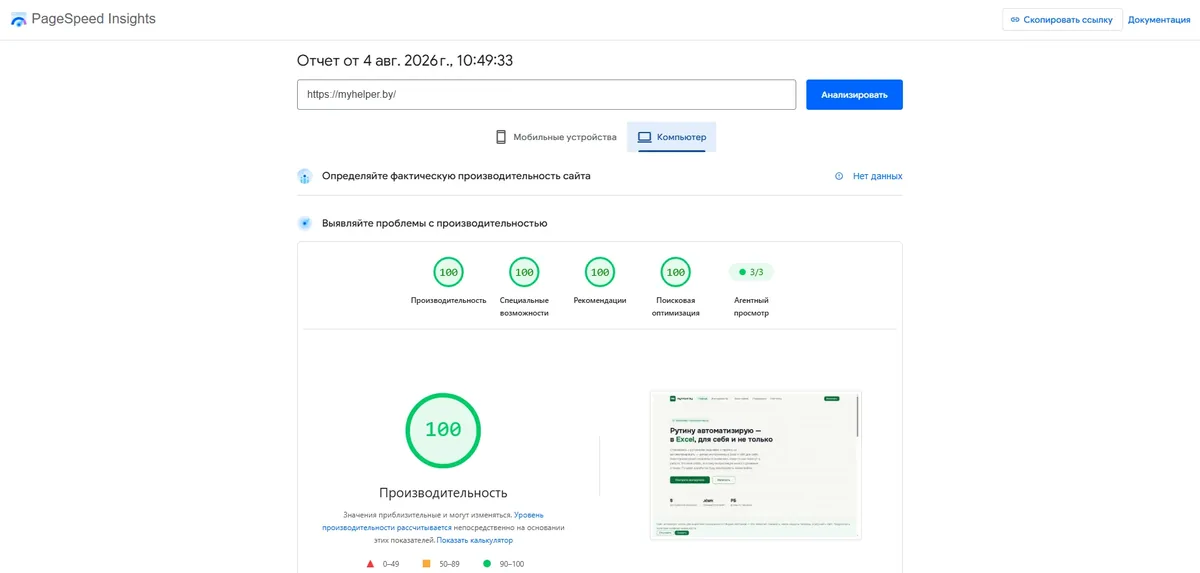Screen dimensions: 1200x573
Task: Jump to the Производительность score gauge
Action: click(x=449, y=272)
